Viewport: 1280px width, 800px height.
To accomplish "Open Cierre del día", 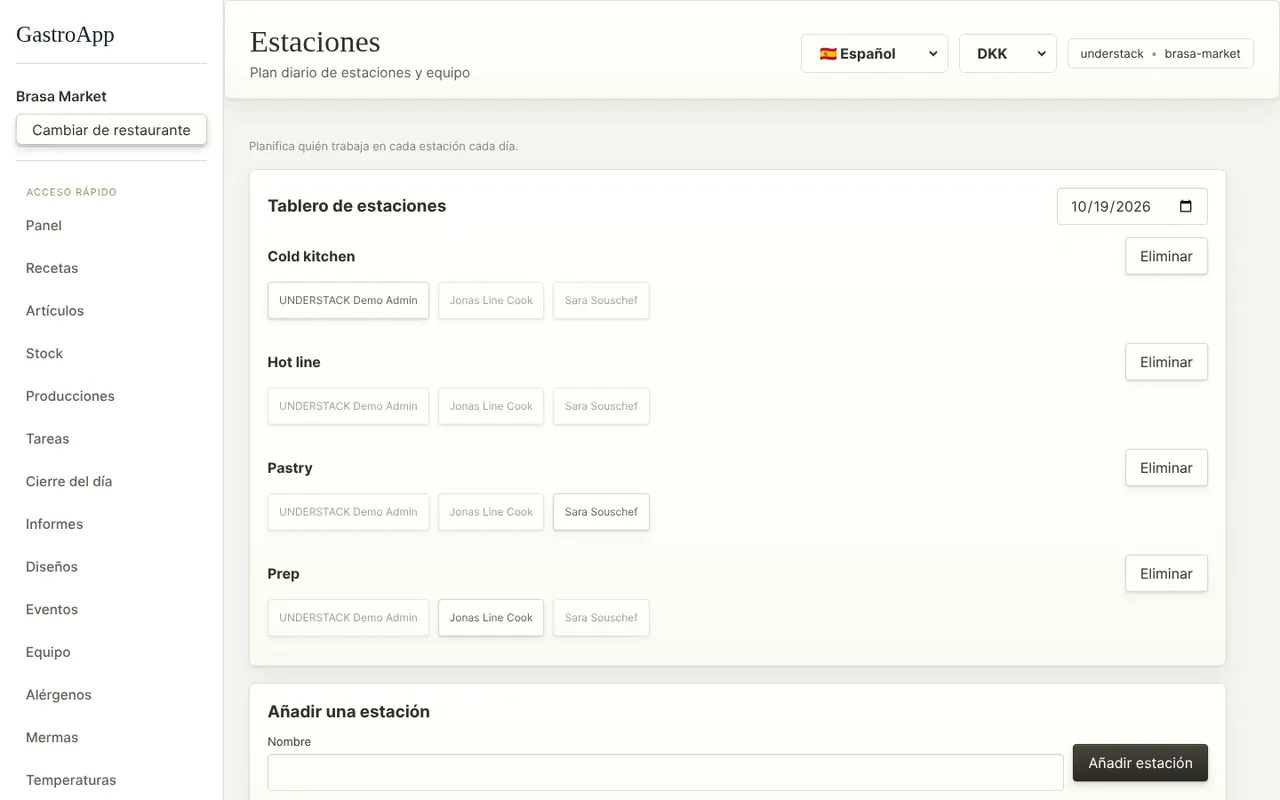I will pos(69,482).
